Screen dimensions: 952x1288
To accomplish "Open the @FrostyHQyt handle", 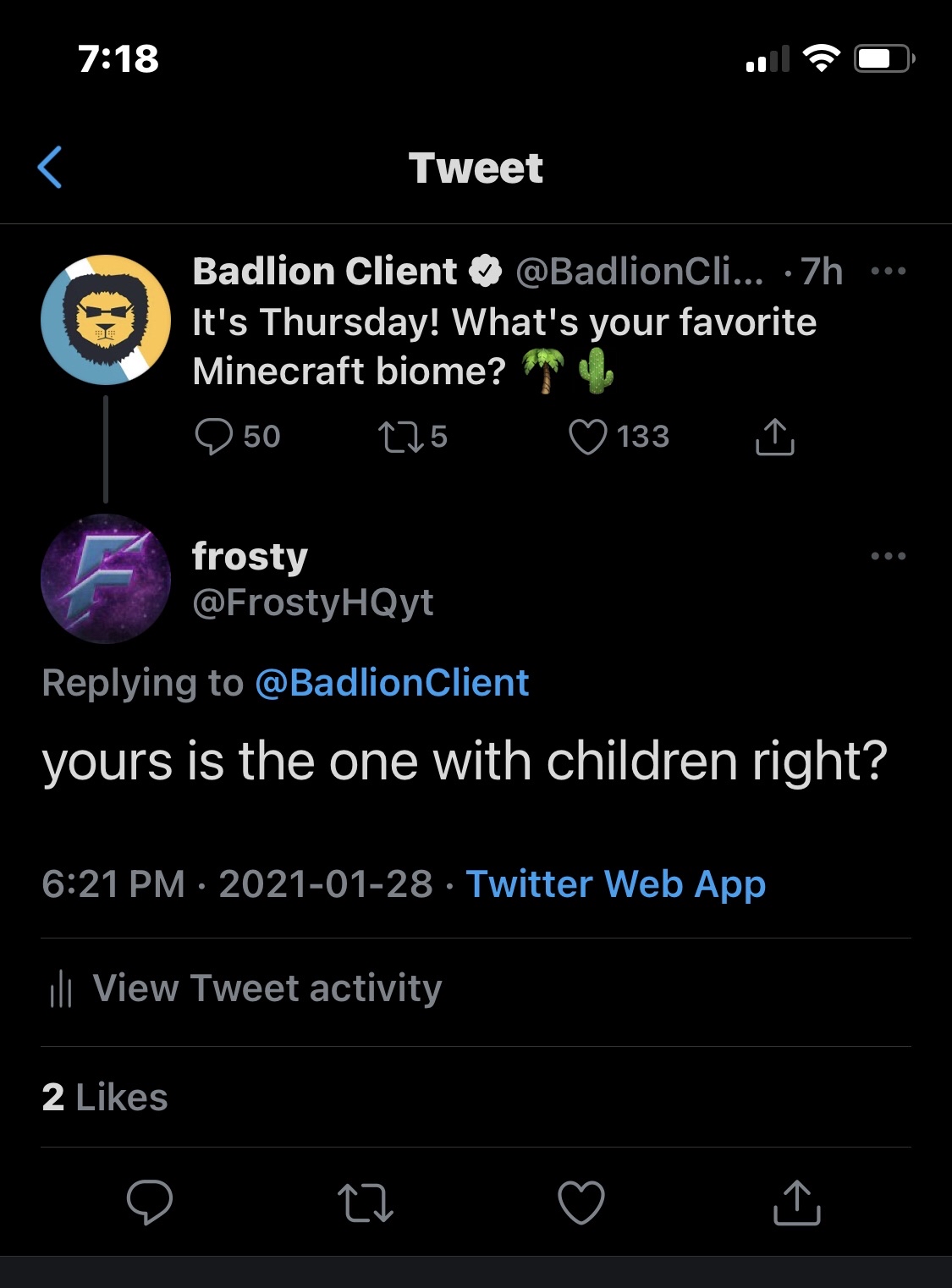I will click(x=313, y=603).
